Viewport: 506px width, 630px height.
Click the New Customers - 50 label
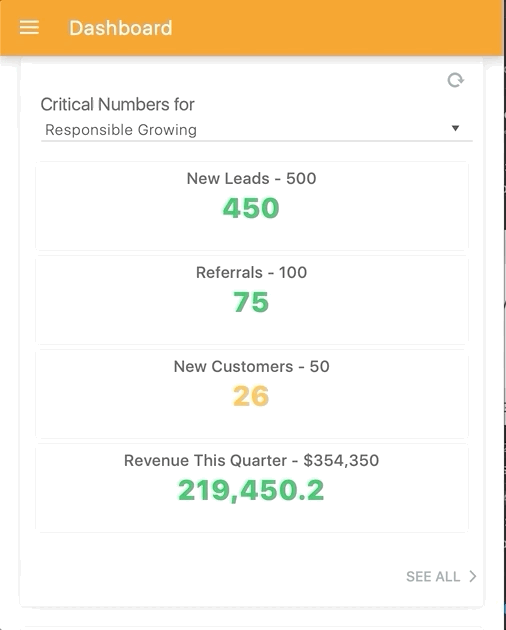point(252,366)
